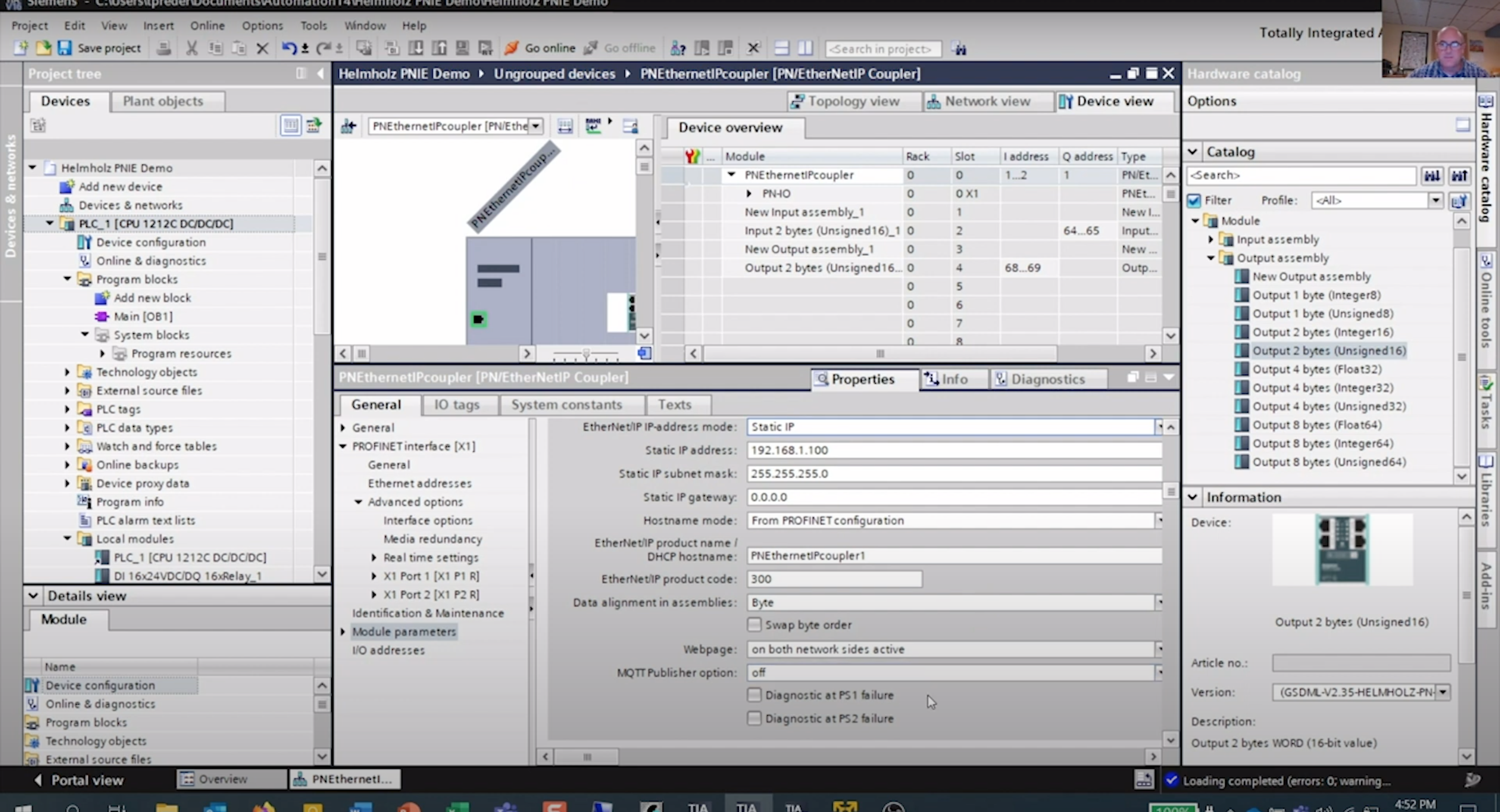Click the Go online icon
Image resolution: width=1500 pixels, height=812 pixels.
512,48
